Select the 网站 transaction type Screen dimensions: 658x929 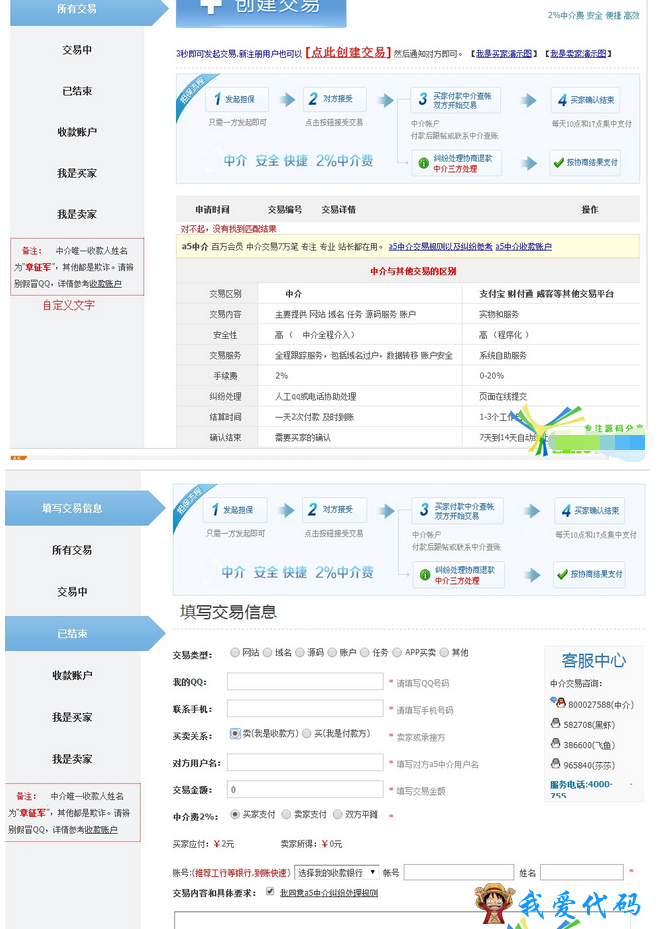[235, 652]
